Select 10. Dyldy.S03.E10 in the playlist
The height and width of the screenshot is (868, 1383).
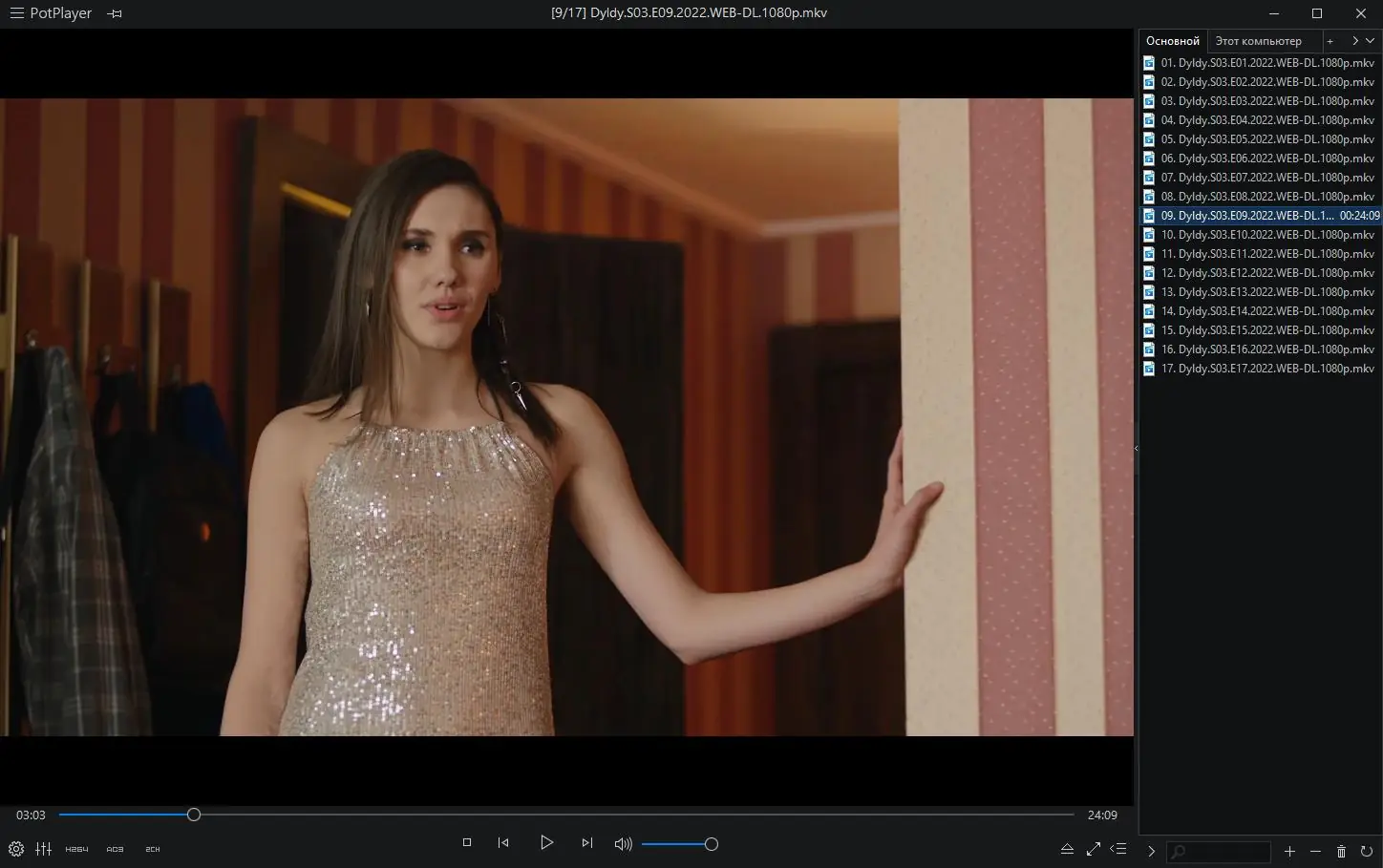pyautogui.click(x=1261, y=235)
